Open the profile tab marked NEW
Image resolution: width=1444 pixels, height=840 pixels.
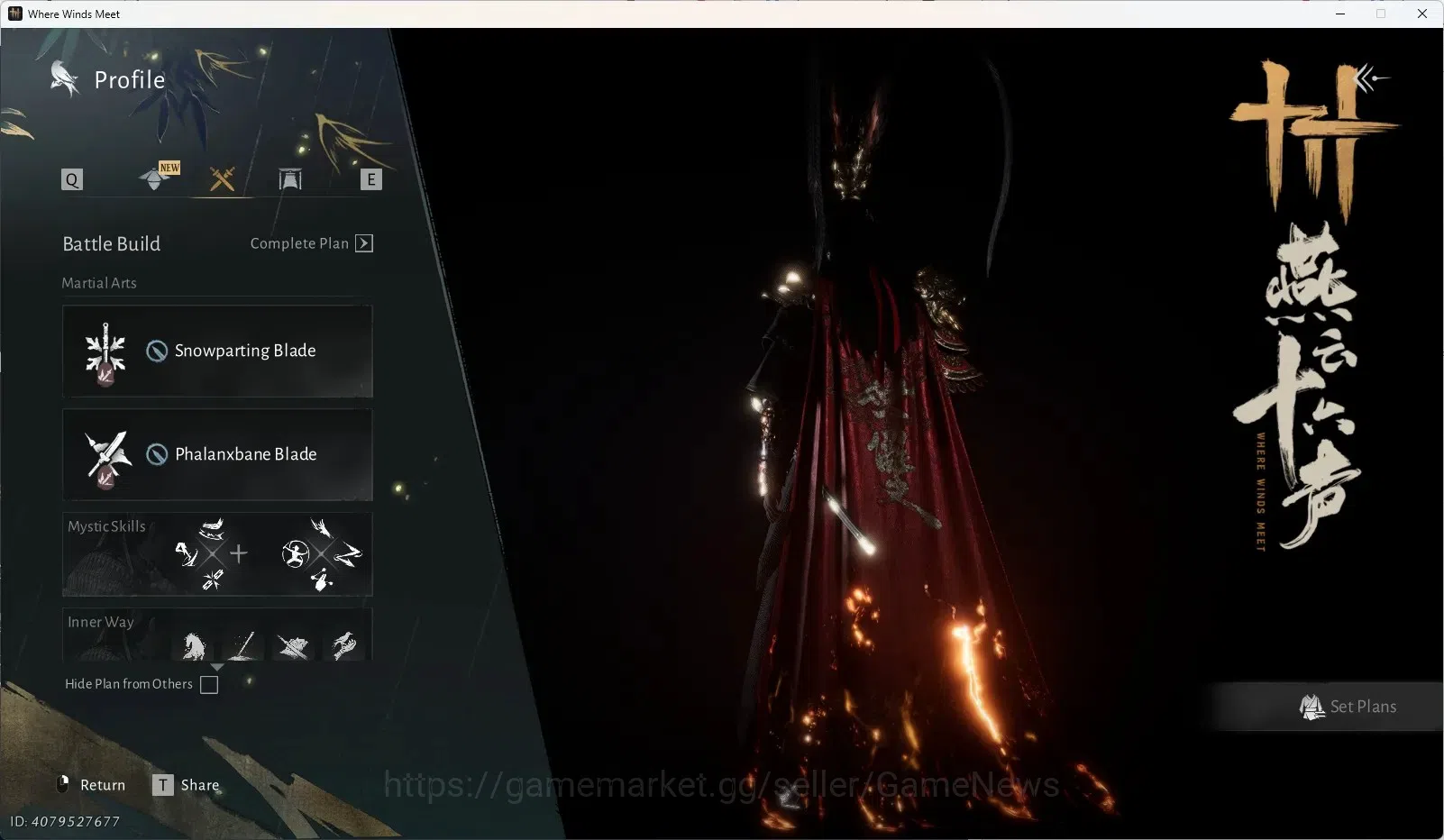(156, 178)
